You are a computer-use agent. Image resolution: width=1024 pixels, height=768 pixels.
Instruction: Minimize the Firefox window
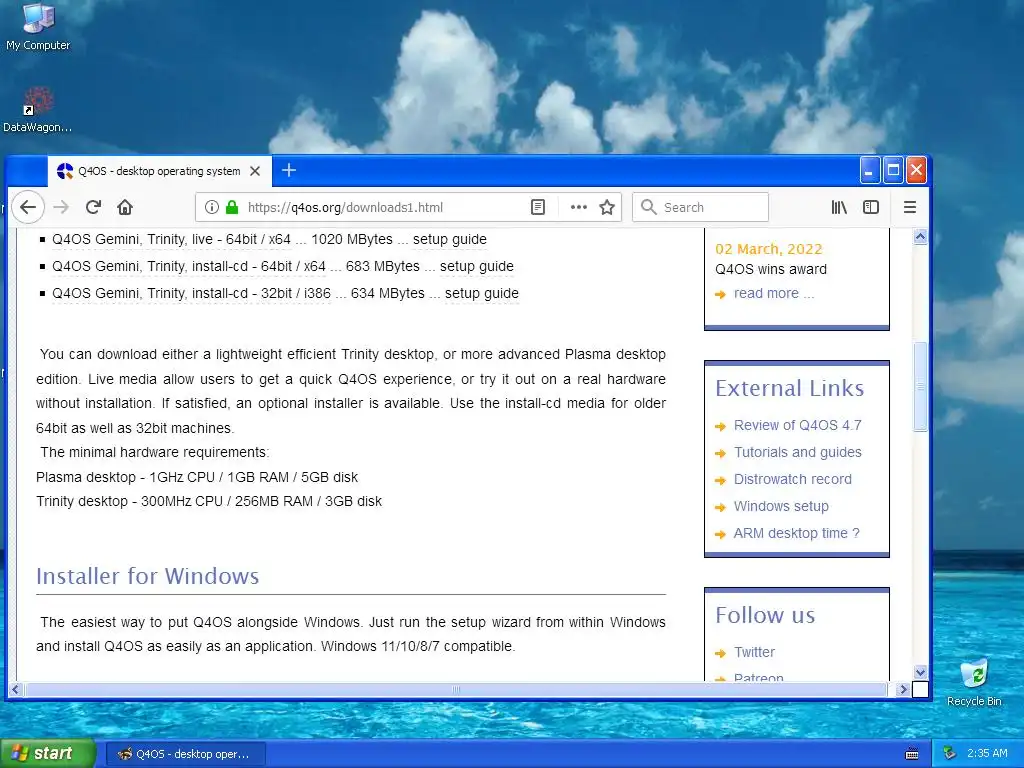[869, 171]
